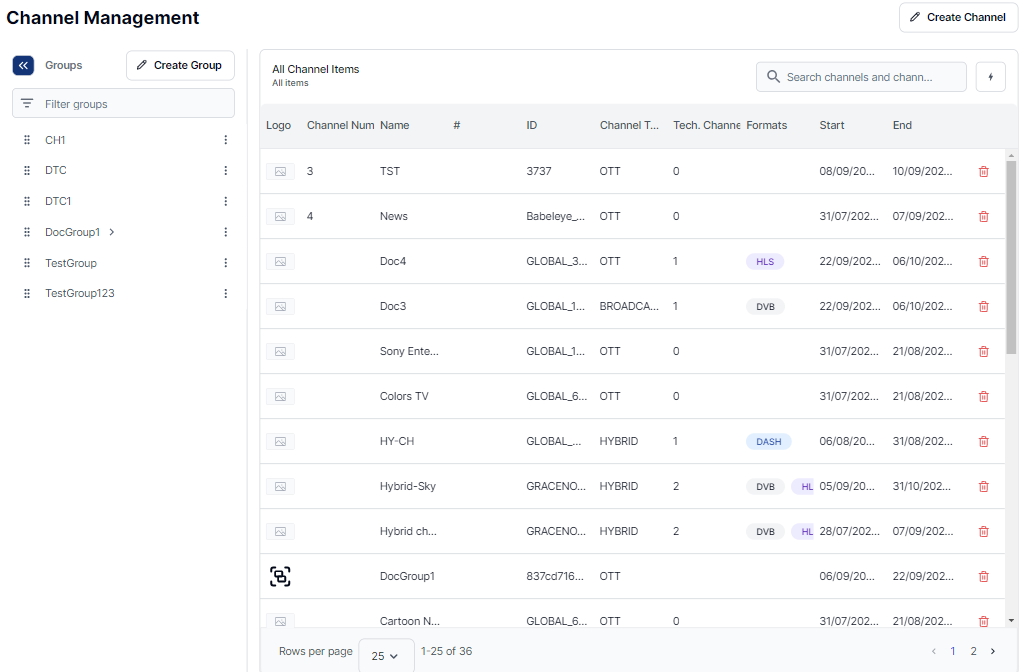Open options menu for TestGroup123
The width and height of the screenshot is (1024, 672).
tap(225, 294)
